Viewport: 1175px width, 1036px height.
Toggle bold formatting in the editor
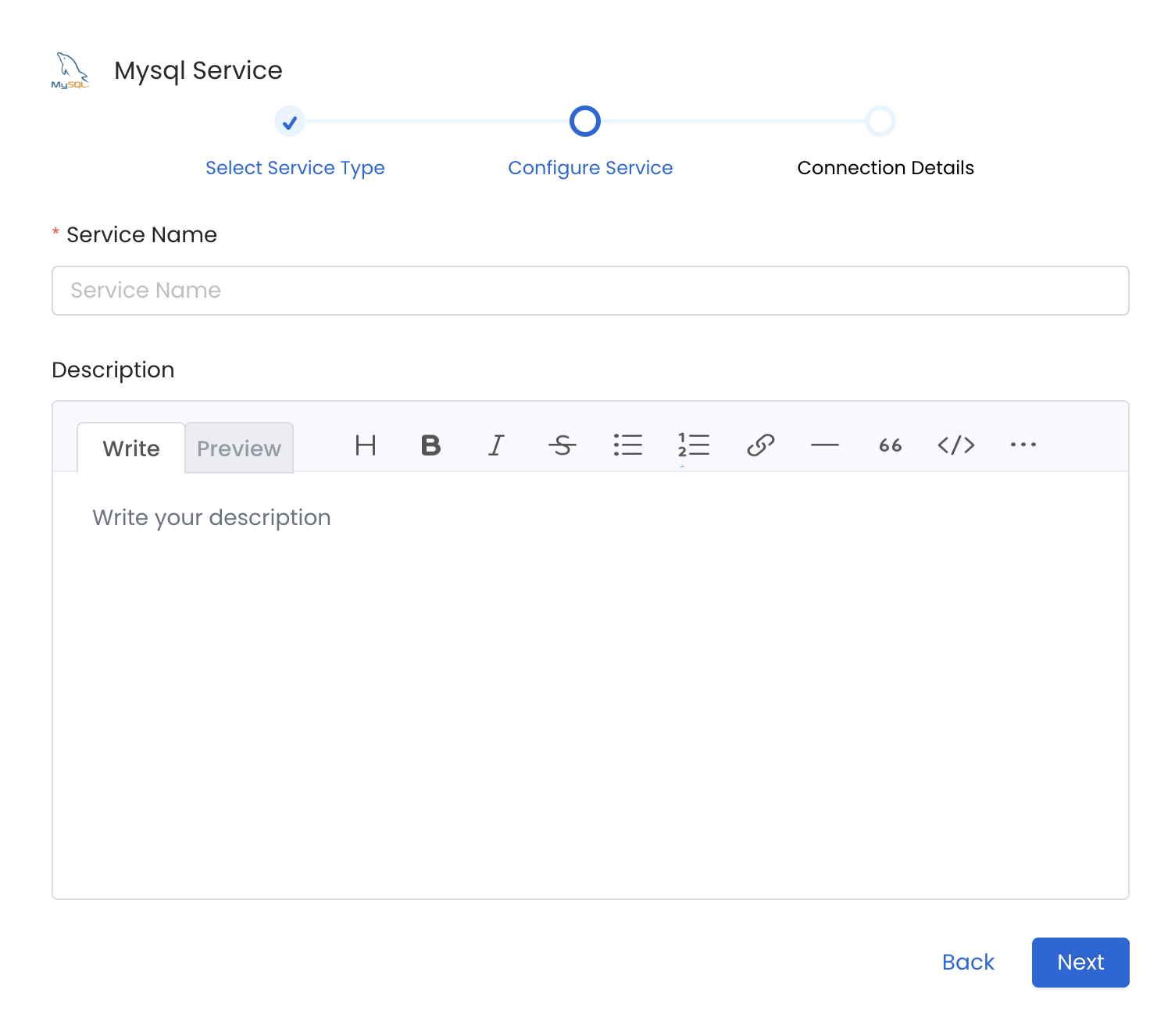click(430, 446)
